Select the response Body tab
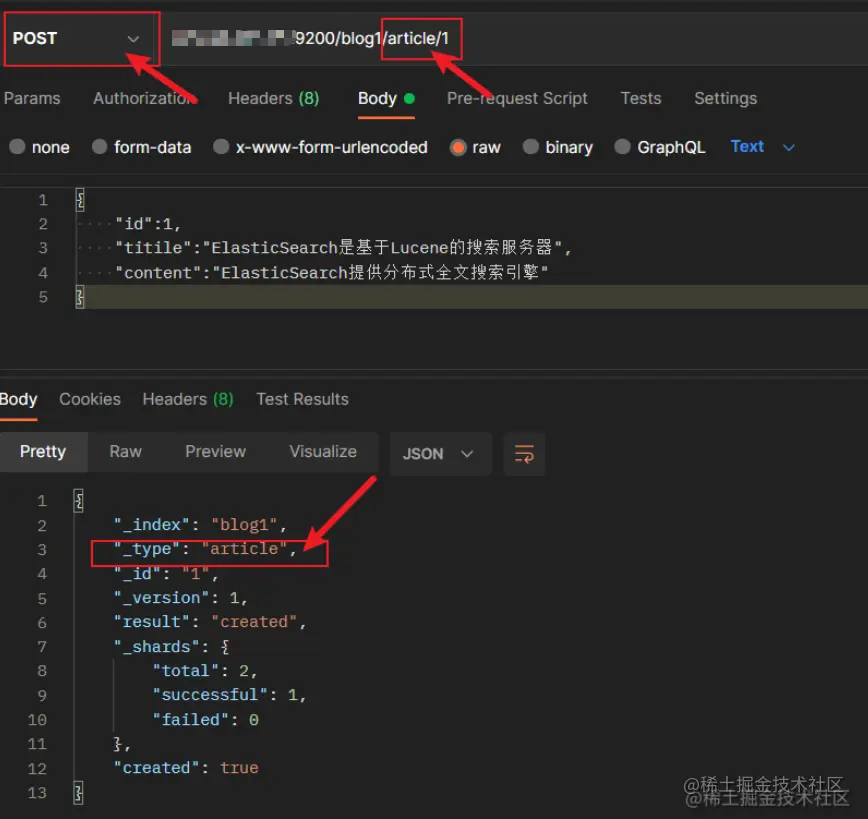Screen dimensions: 868x819 tap(18, 399)
